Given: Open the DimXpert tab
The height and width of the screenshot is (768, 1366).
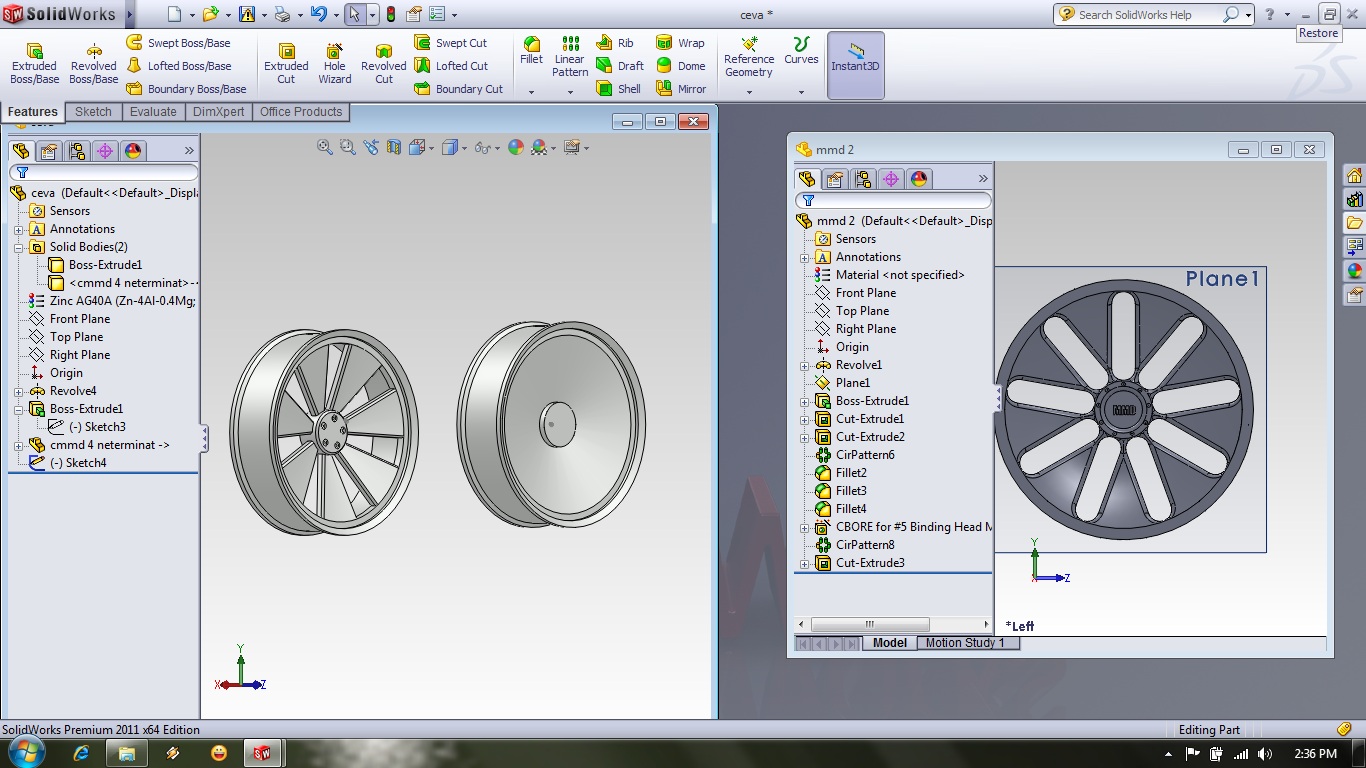Looking at the screenshot, I should coord(218,112).
